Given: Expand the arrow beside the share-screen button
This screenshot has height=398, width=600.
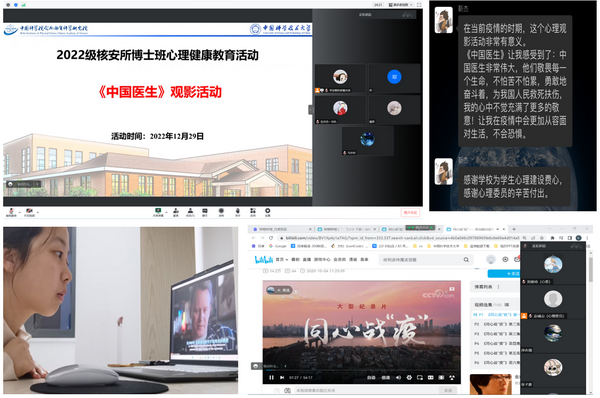Looking at the screenshot, I should pos(166,212).
